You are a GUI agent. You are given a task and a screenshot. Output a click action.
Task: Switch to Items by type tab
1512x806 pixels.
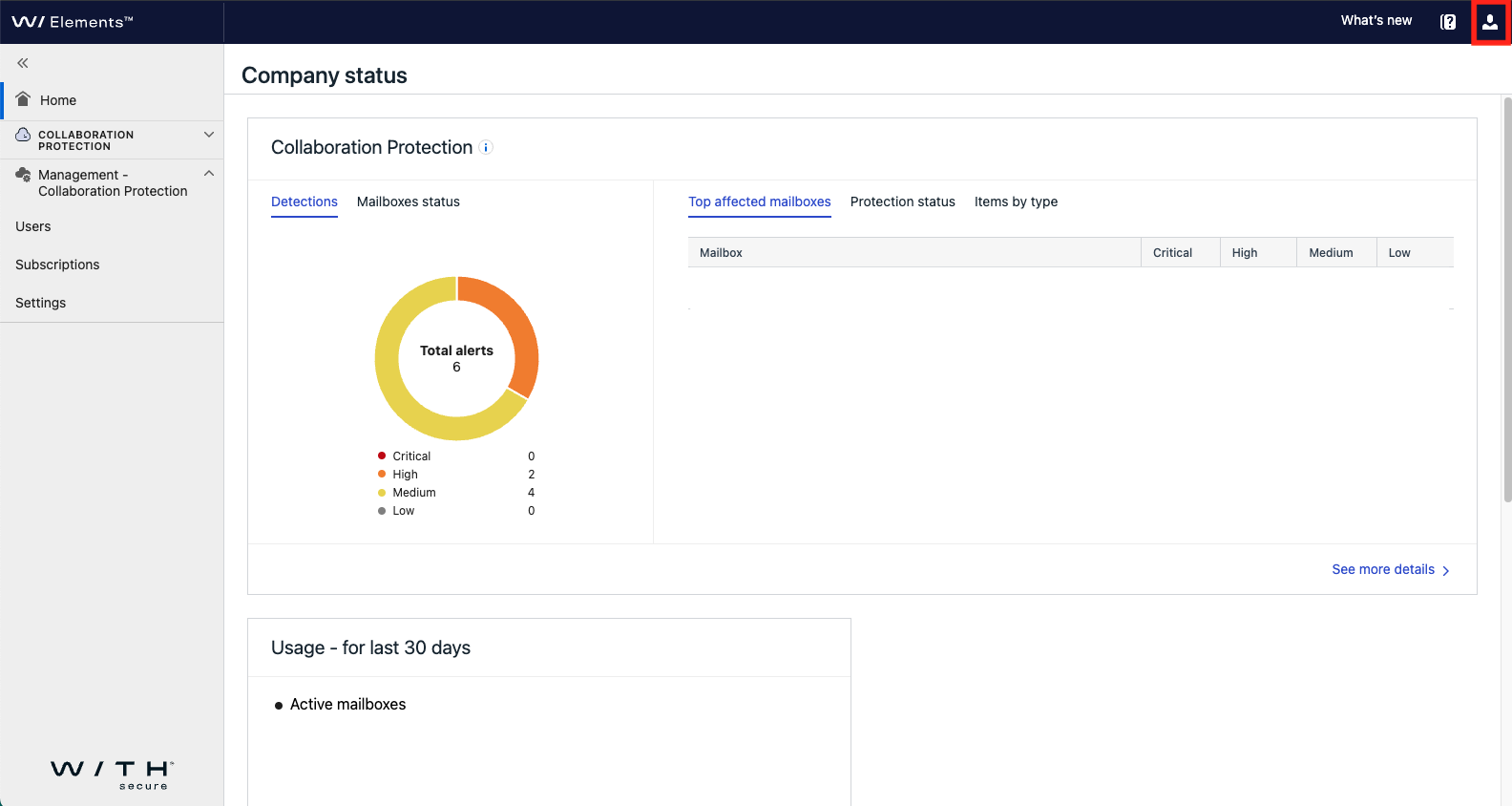coord(1016,201)
